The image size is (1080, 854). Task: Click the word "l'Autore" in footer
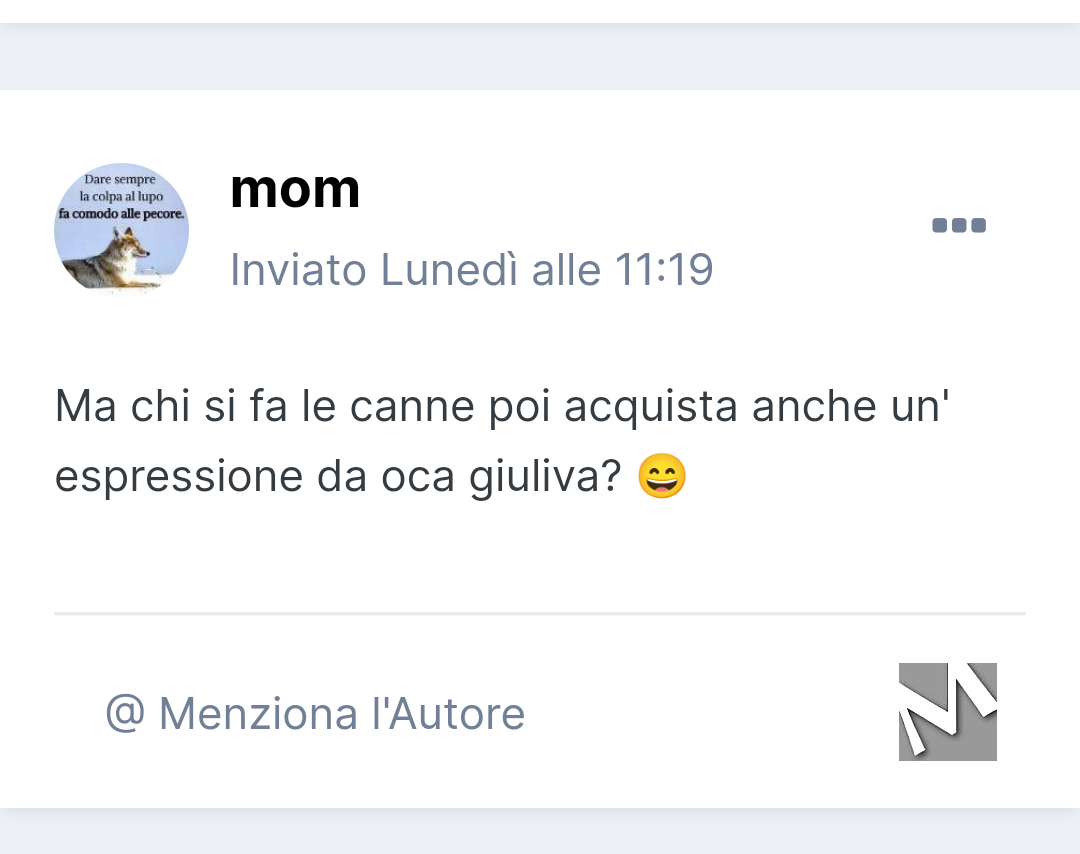pyautogui.click(x=448, y=713)
